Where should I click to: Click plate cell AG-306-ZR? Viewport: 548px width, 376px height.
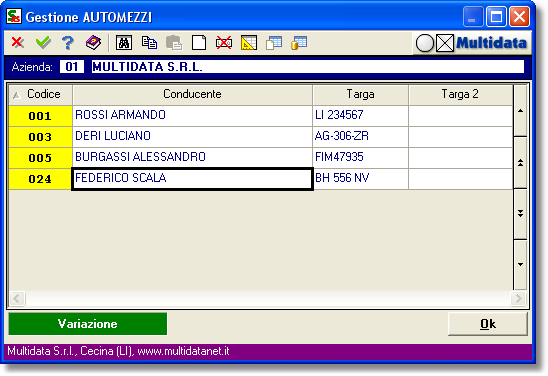point(360,137)
